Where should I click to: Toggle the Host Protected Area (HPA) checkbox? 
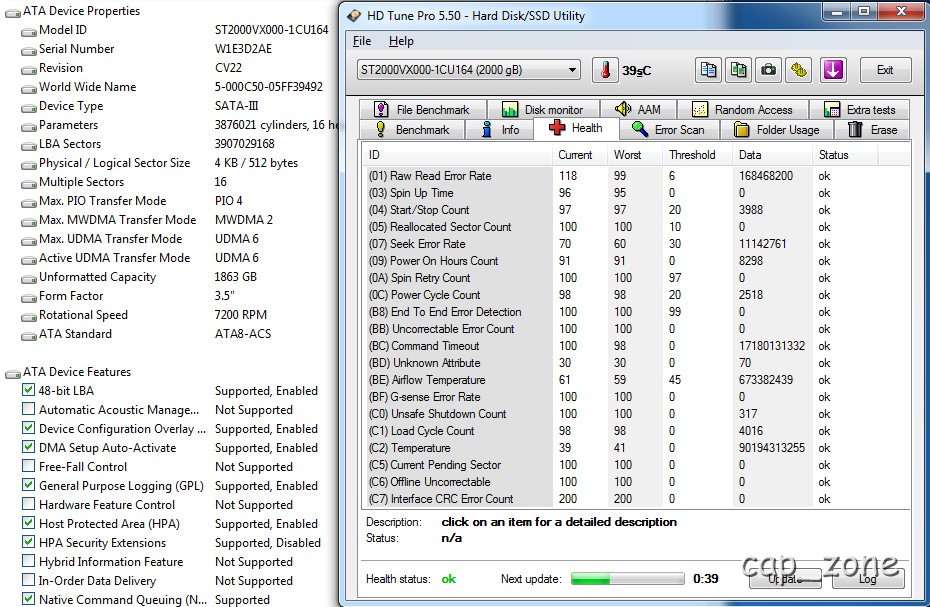point(28,523)
